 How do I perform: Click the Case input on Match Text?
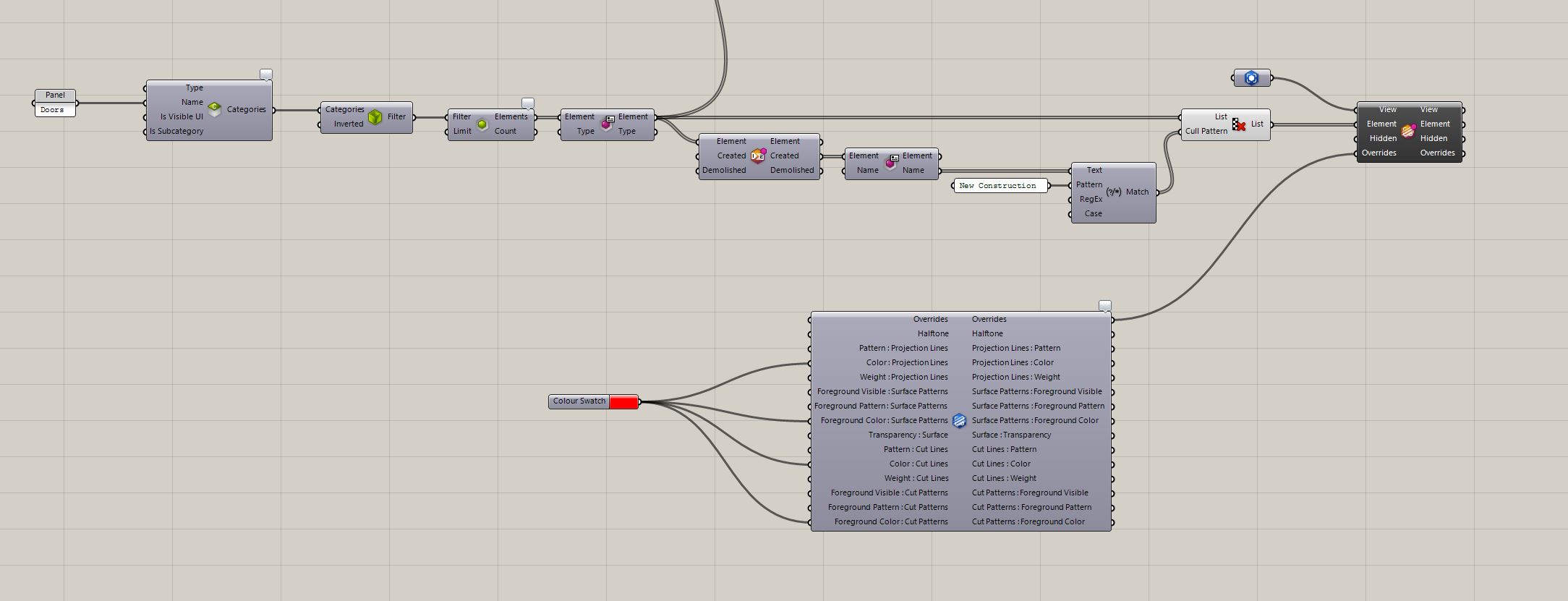click(x=1094, y=213)
